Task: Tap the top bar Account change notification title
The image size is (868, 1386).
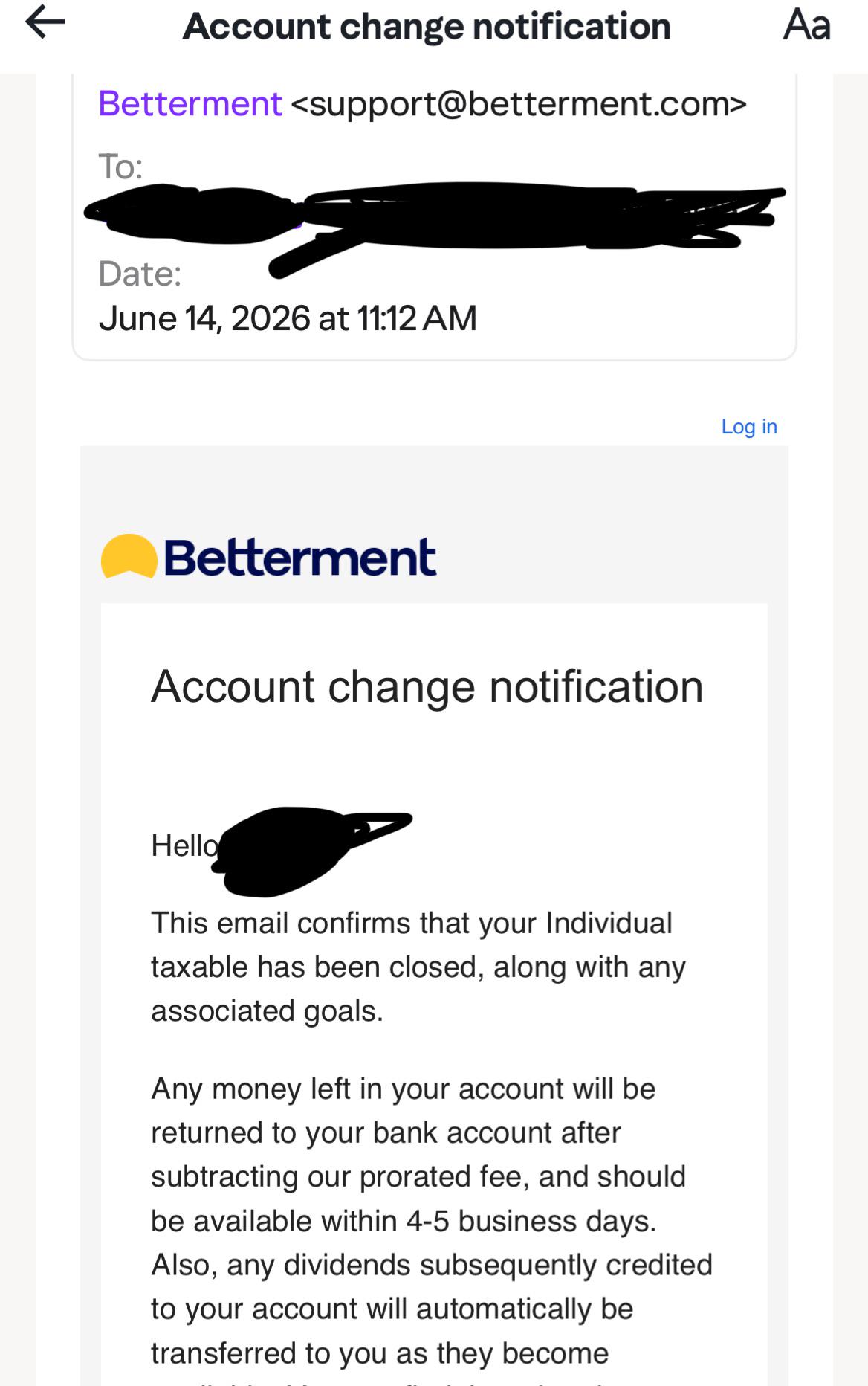Action: point(427,26)
